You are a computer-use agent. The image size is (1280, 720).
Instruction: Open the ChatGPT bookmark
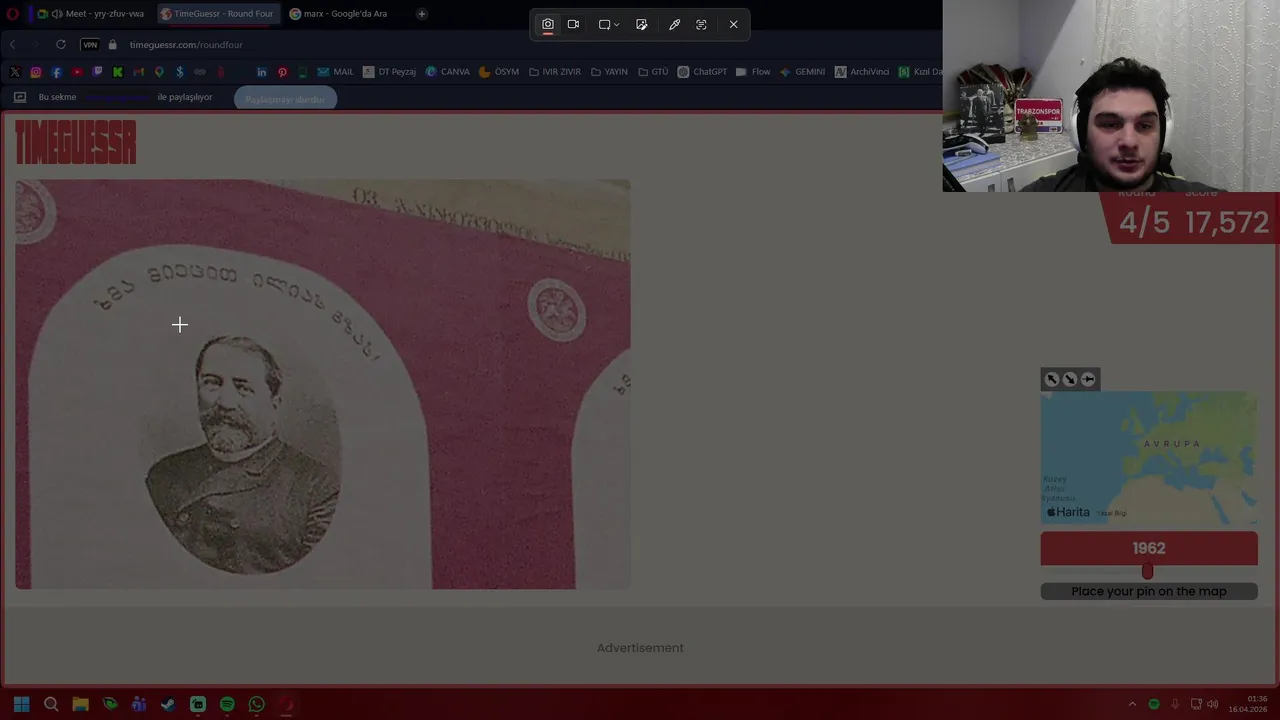point(702,72)
